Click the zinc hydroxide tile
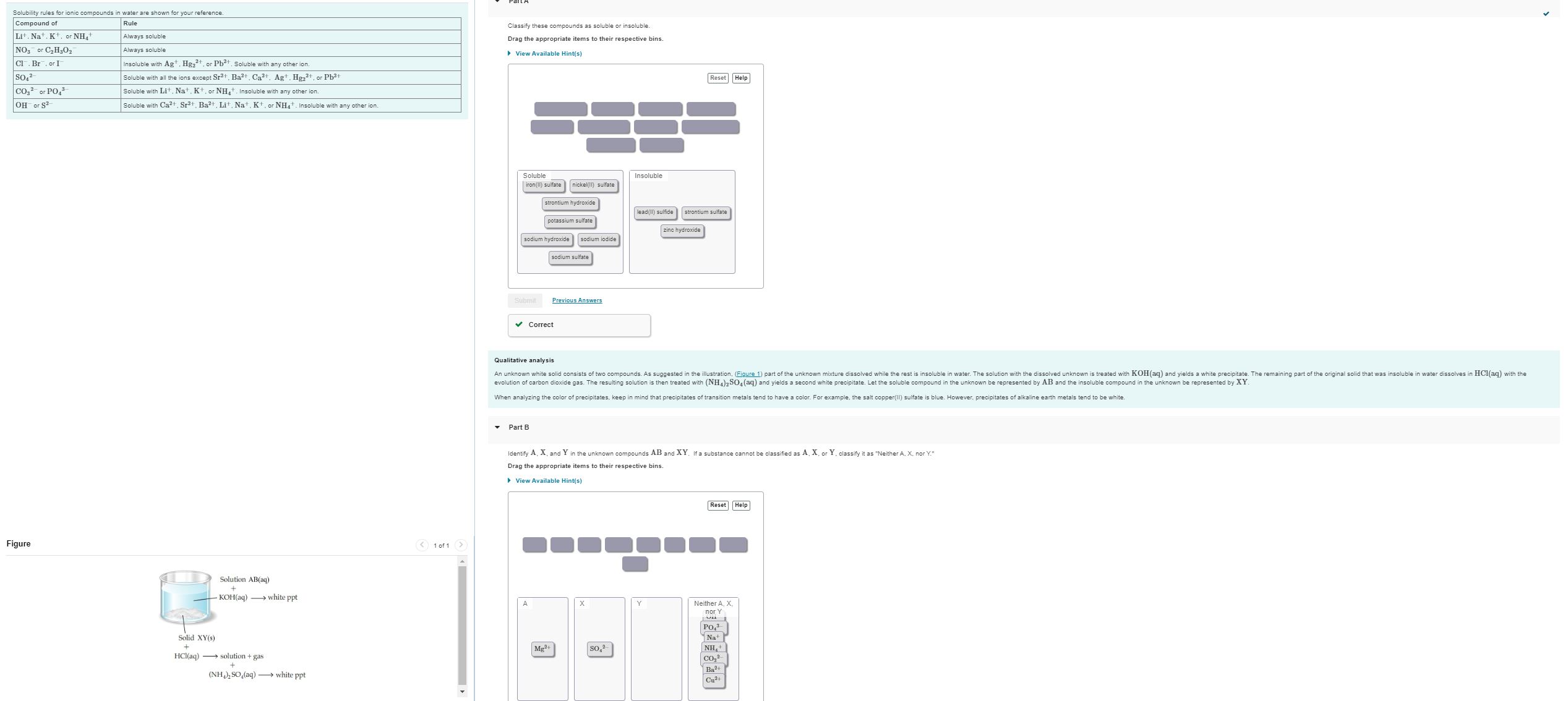The height and width of the screenshot is (701, 1568). pyautogui.click(x=682, y=230)
